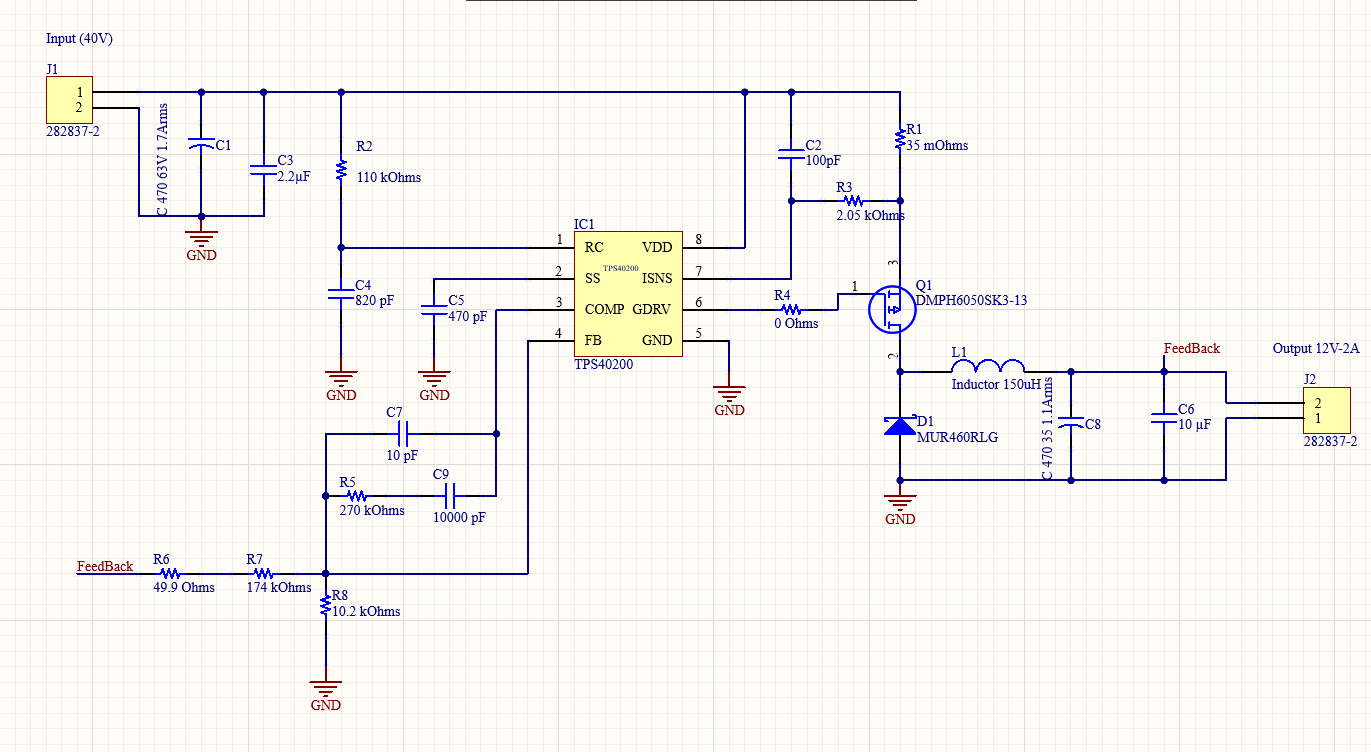Click the FeedBack net label near output
1371x752 pixels.
[x=1192, y=348]
